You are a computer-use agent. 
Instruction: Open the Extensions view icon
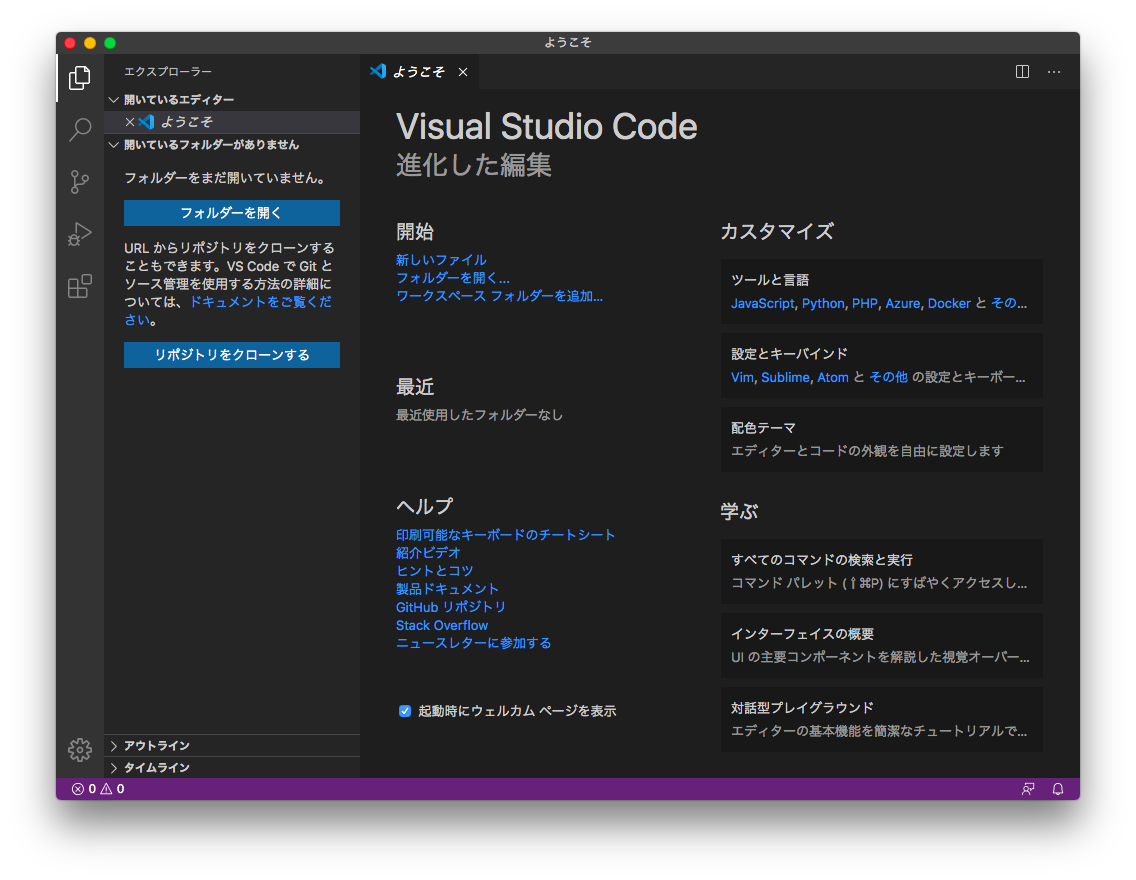[x=80, y=287]
